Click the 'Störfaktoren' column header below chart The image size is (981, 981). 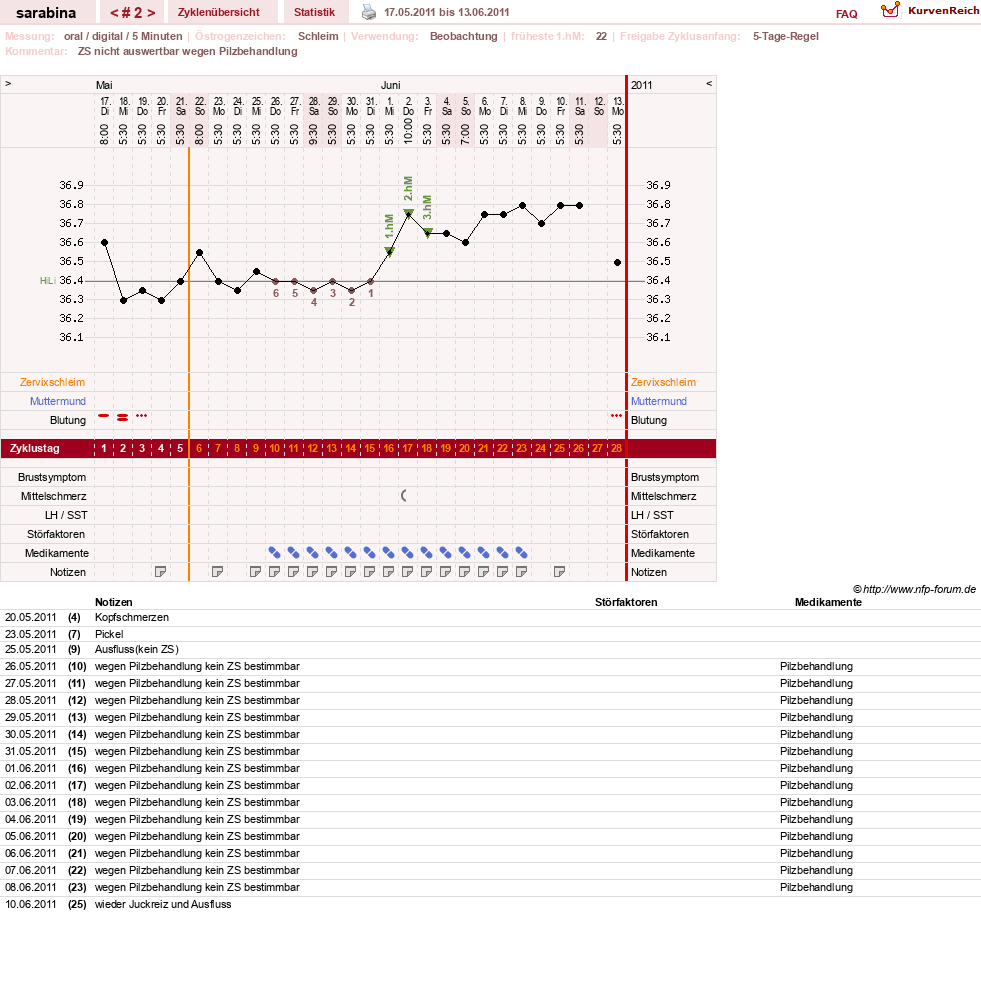click(626, 602)
